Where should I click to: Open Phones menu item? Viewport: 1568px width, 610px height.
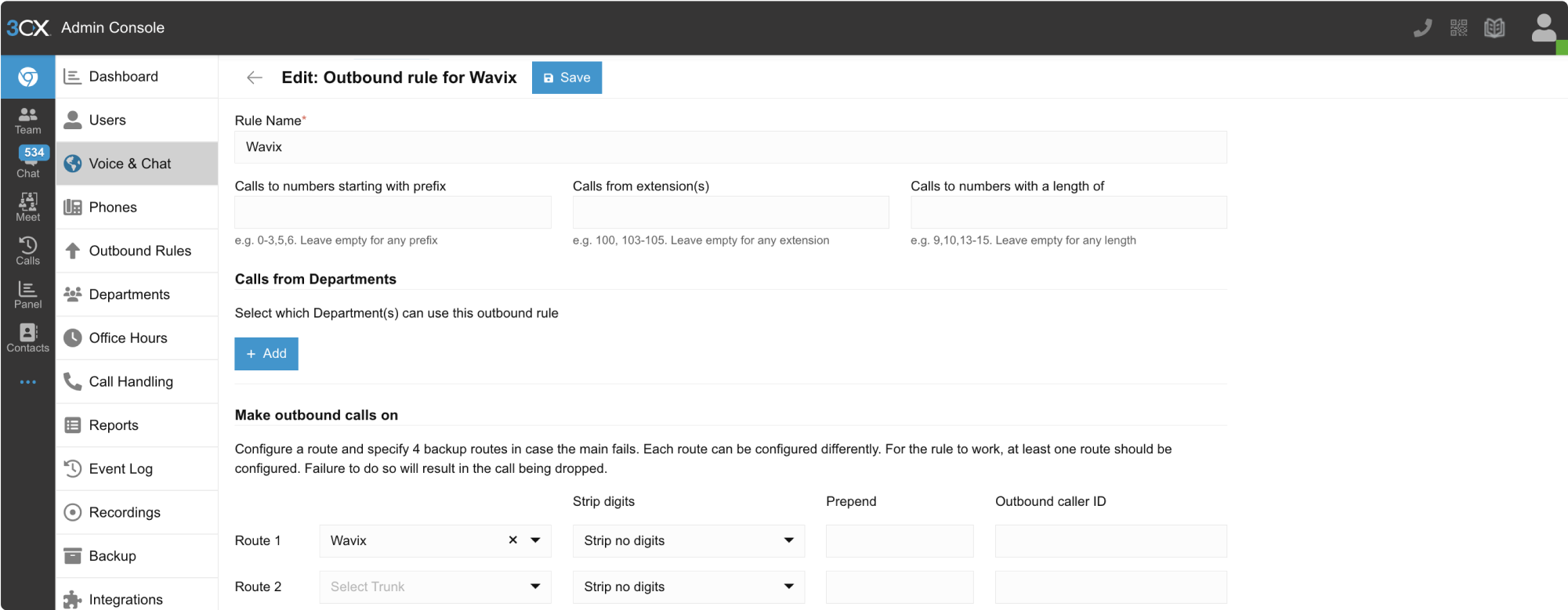pos(136,208)
